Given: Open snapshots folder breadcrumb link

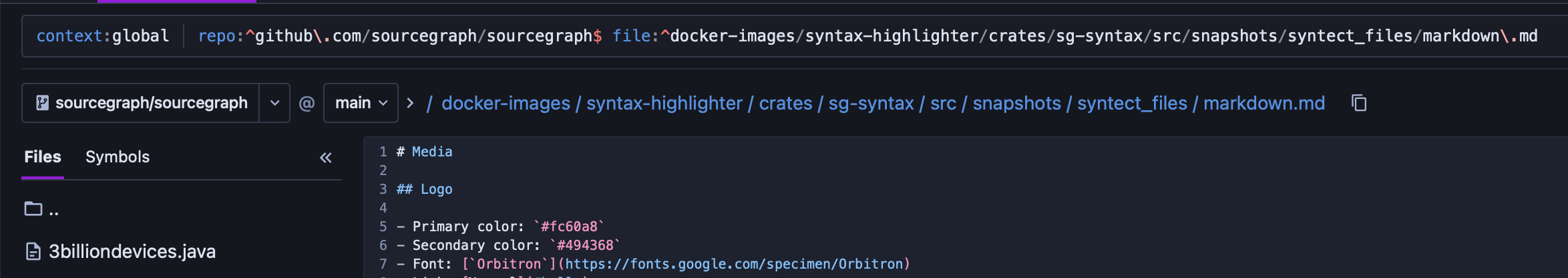Looking at the screenshot, I should (x=1016, y=104).
